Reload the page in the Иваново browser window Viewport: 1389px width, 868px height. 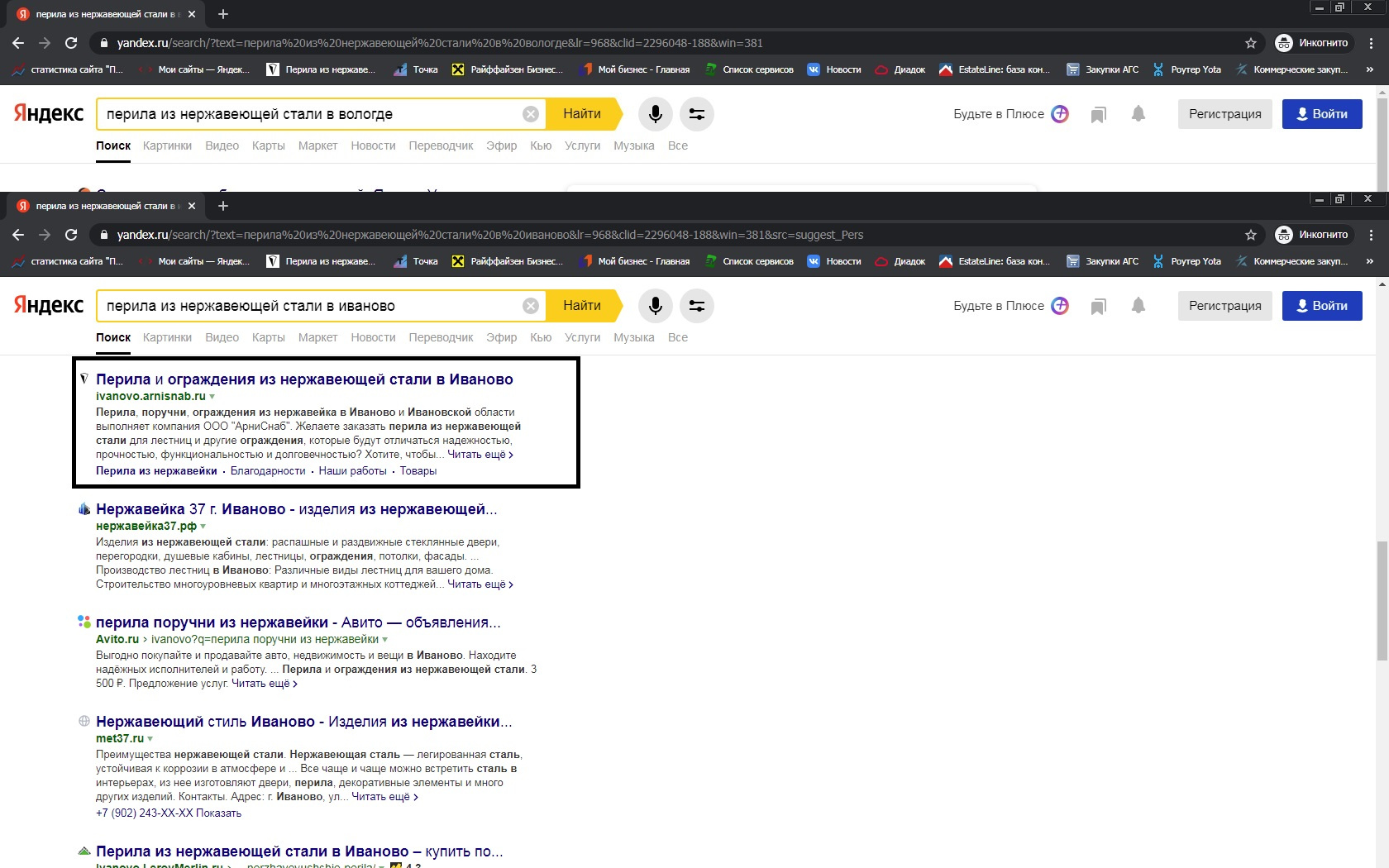(71, 235)
